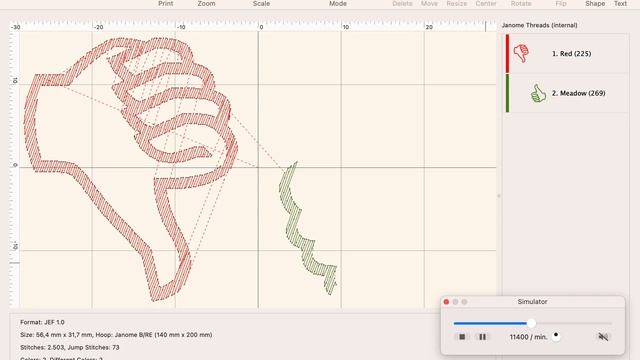Click the 11400 / min. speed value
The height and width of the screenshot is (360, 640).
coord(528,337)
